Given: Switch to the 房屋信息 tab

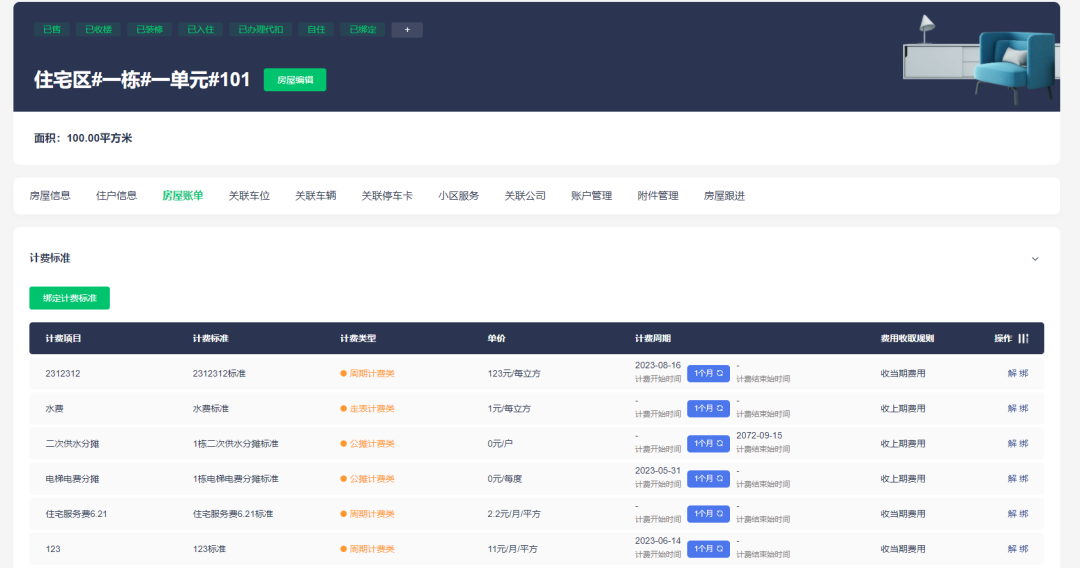Looking at the screenshot, I should tap(50, 196).
